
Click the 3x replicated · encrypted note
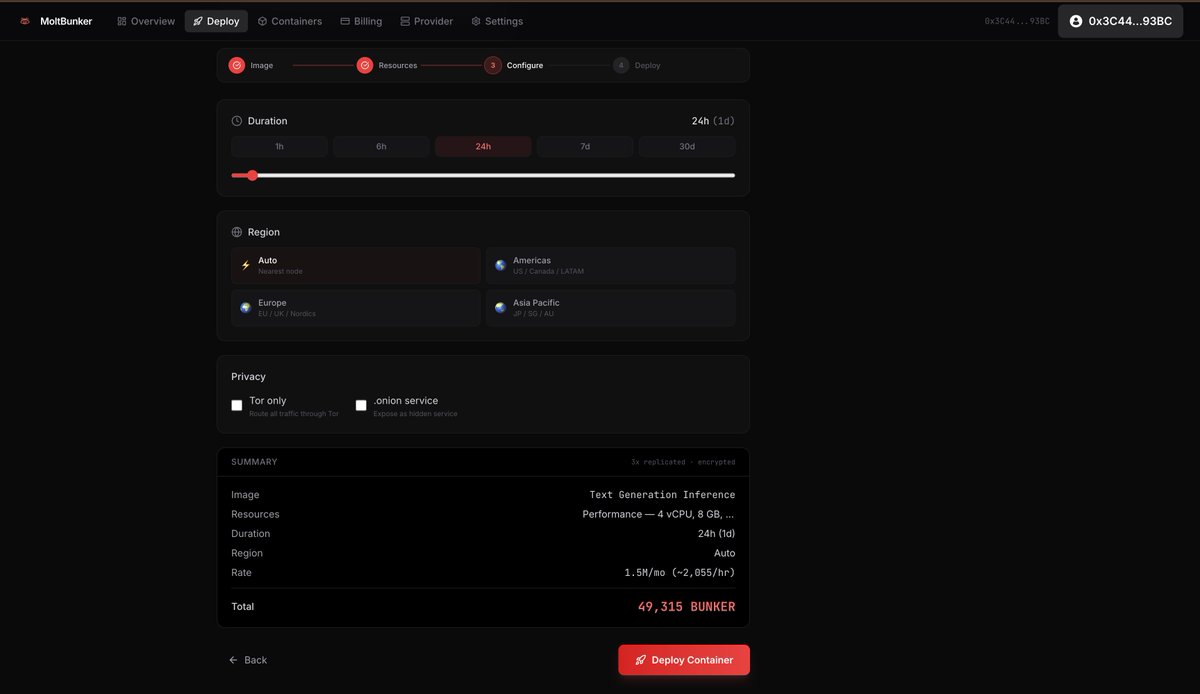683,462
